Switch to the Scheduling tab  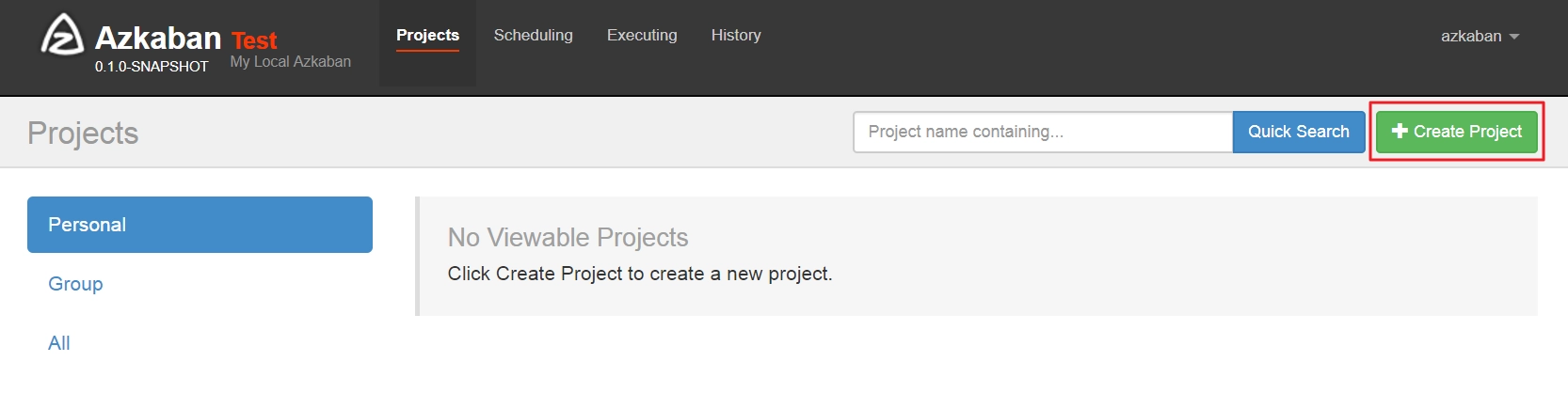[534, 36]
